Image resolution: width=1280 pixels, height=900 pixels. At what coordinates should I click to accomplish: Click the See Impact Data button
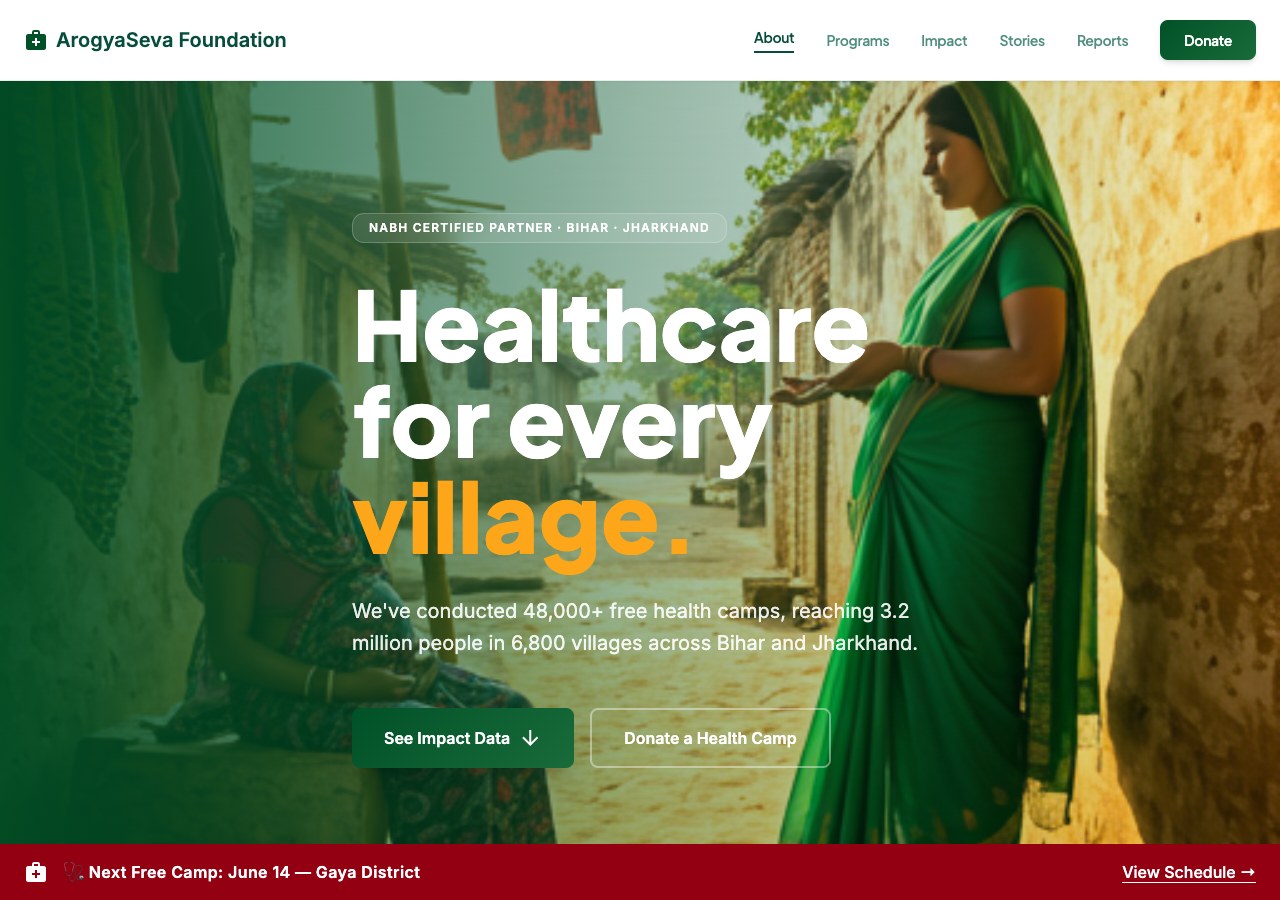point(463,738)
